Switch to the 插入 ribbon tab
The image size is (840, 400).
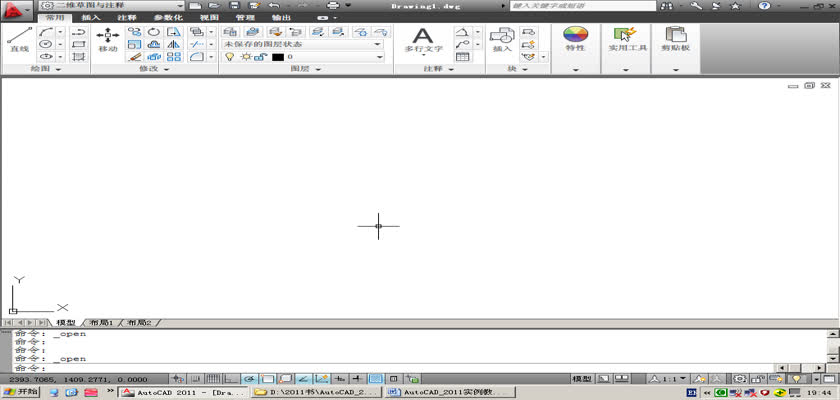tap(90, 18)
